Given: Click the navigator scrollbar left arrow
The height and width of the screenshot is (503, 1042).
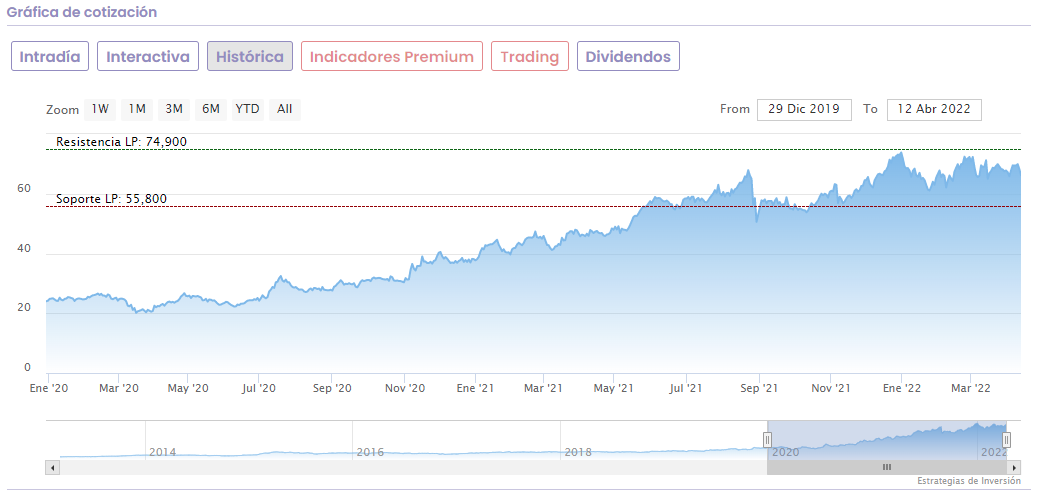Looking at the screenshot, I should (x=51, y=467).
